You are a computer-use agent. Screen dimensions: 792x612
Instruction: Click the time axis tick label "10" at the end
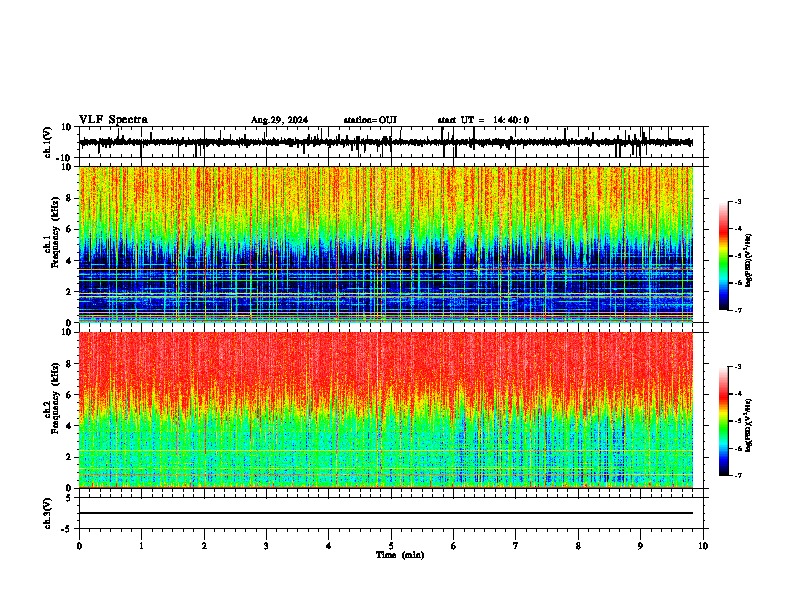pyautogui.click(x=703, y=546)
